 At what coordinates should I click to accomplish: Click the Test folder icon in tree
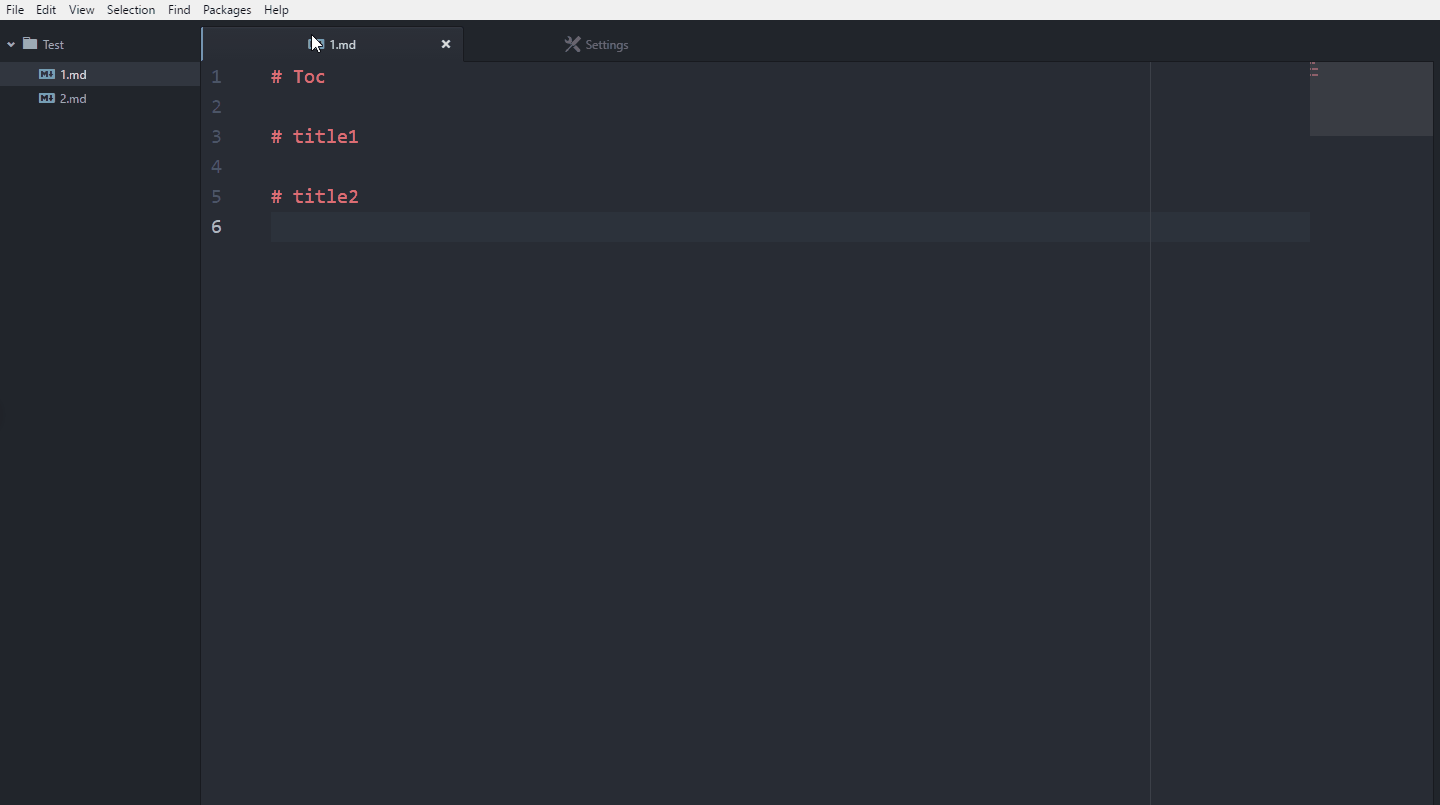click(x=30, y=44)
